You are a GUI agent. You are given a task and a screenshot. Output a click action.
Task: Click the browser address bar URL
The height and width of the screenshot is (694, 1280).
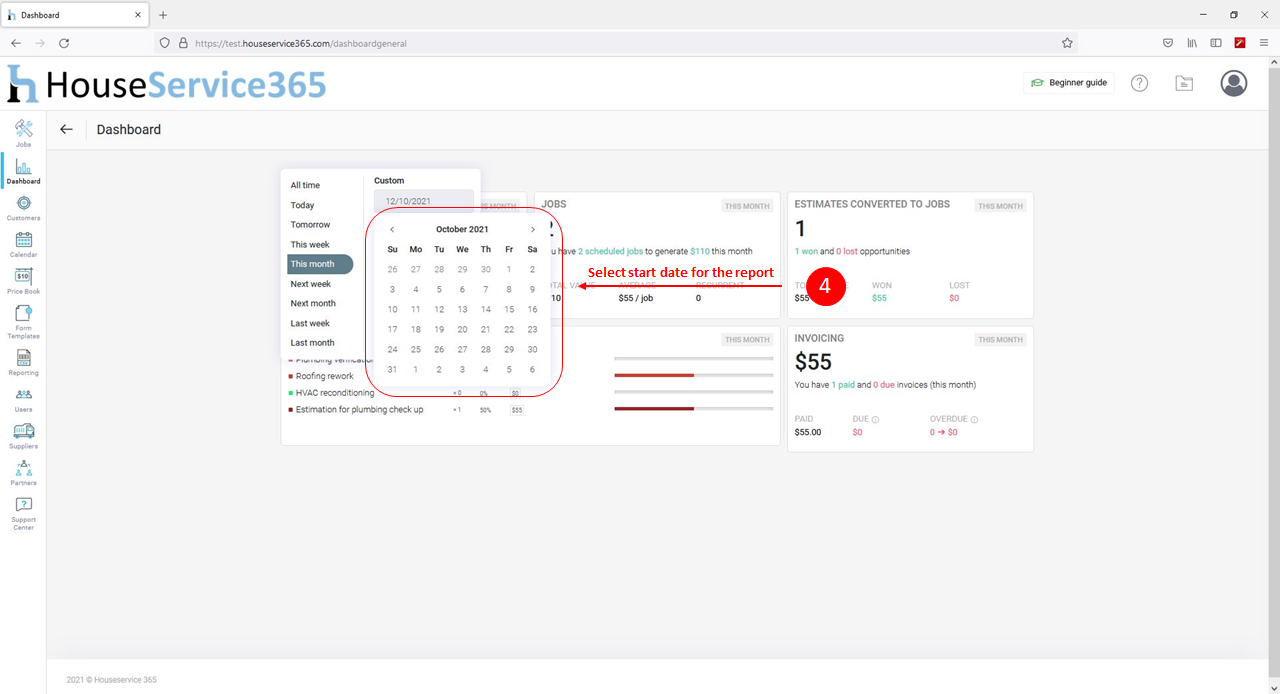click(301, 43)
